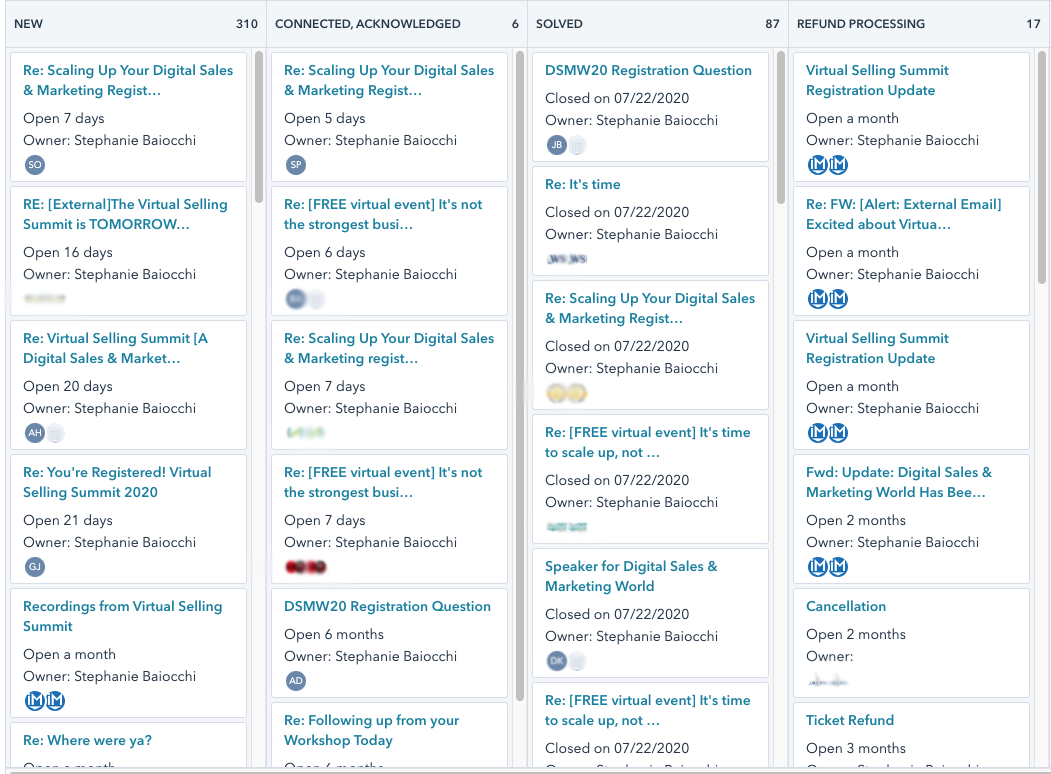Click the SOLVED column scrollbar
1051x774 pixels.
pos(780,127)
